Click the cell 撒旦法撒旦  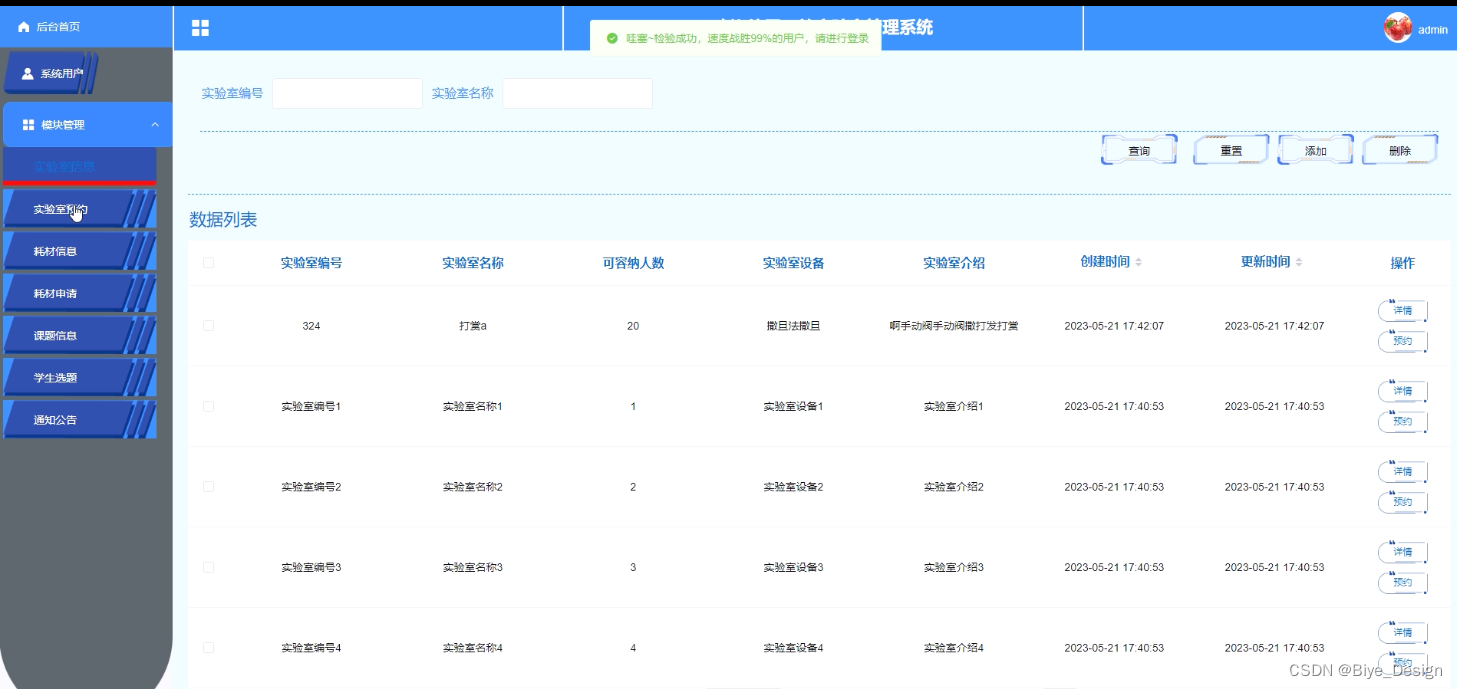coord(793,326)
